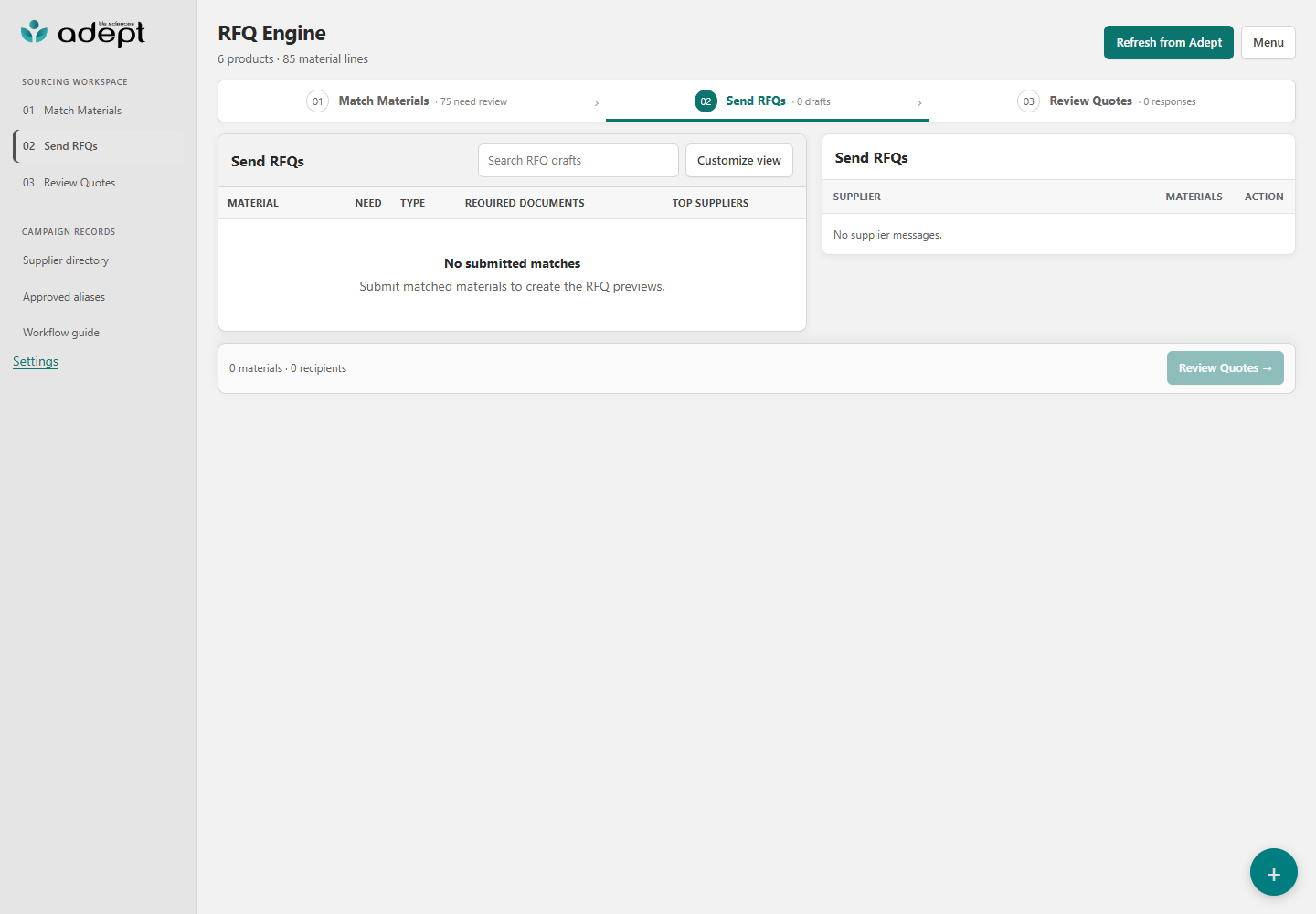This screenshot has height=914, width=1316.
Task: Open Match Materials stepper tab
Action: point(412,101)
